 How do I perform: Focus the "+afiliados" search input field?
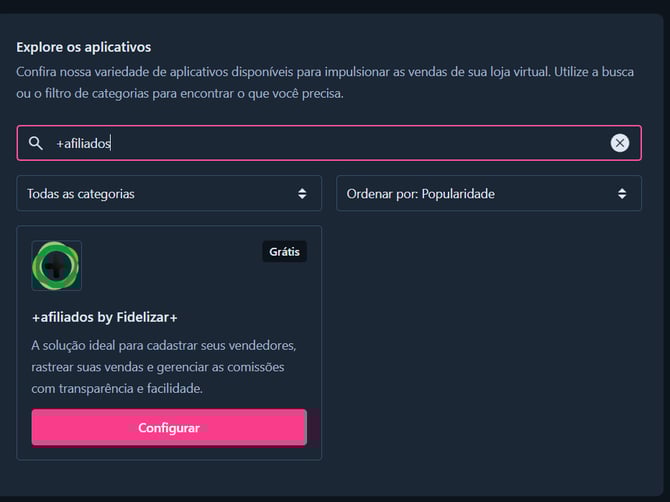(x=329, y=143)
